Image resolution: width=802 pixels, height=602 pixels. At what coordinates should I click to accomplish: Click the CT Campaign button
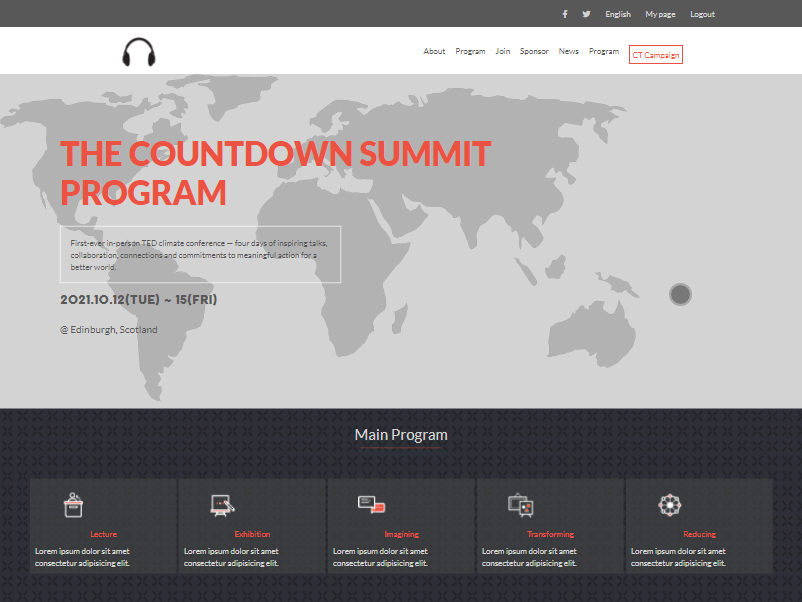pos(656,55)
